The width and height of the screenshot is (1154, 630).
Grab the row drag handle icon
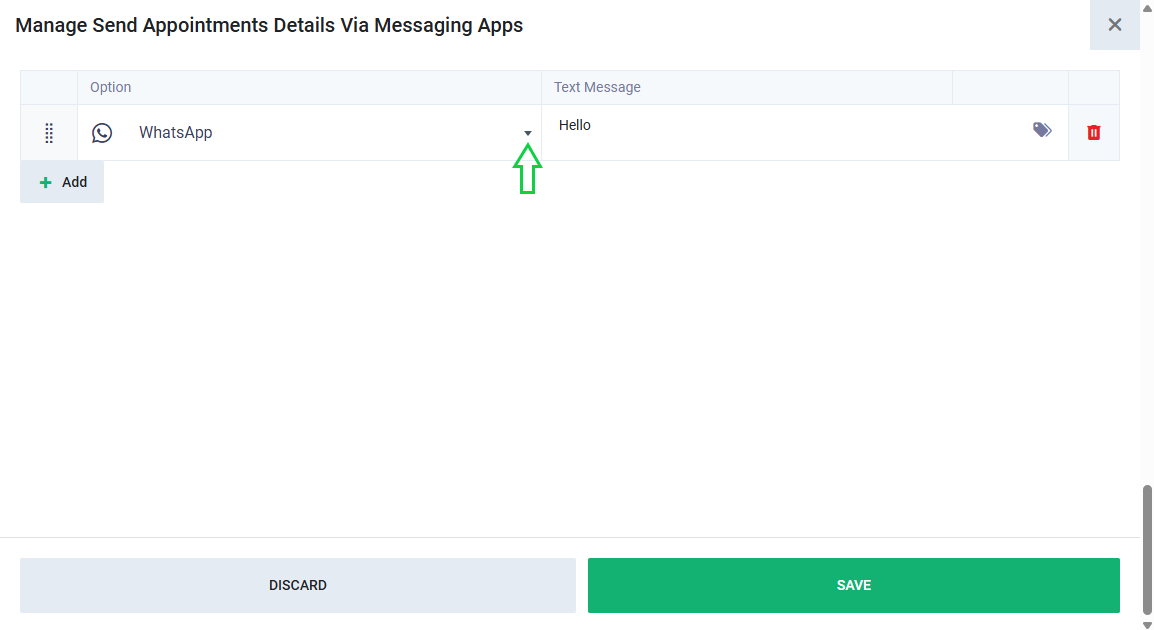pos(49,133)
